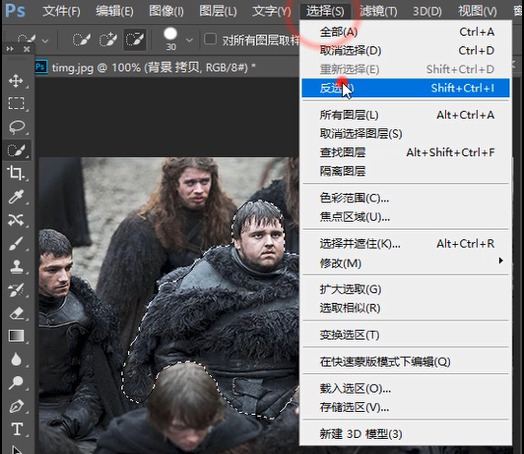
Task: Select the Brush tool
Action: (16, 243)
